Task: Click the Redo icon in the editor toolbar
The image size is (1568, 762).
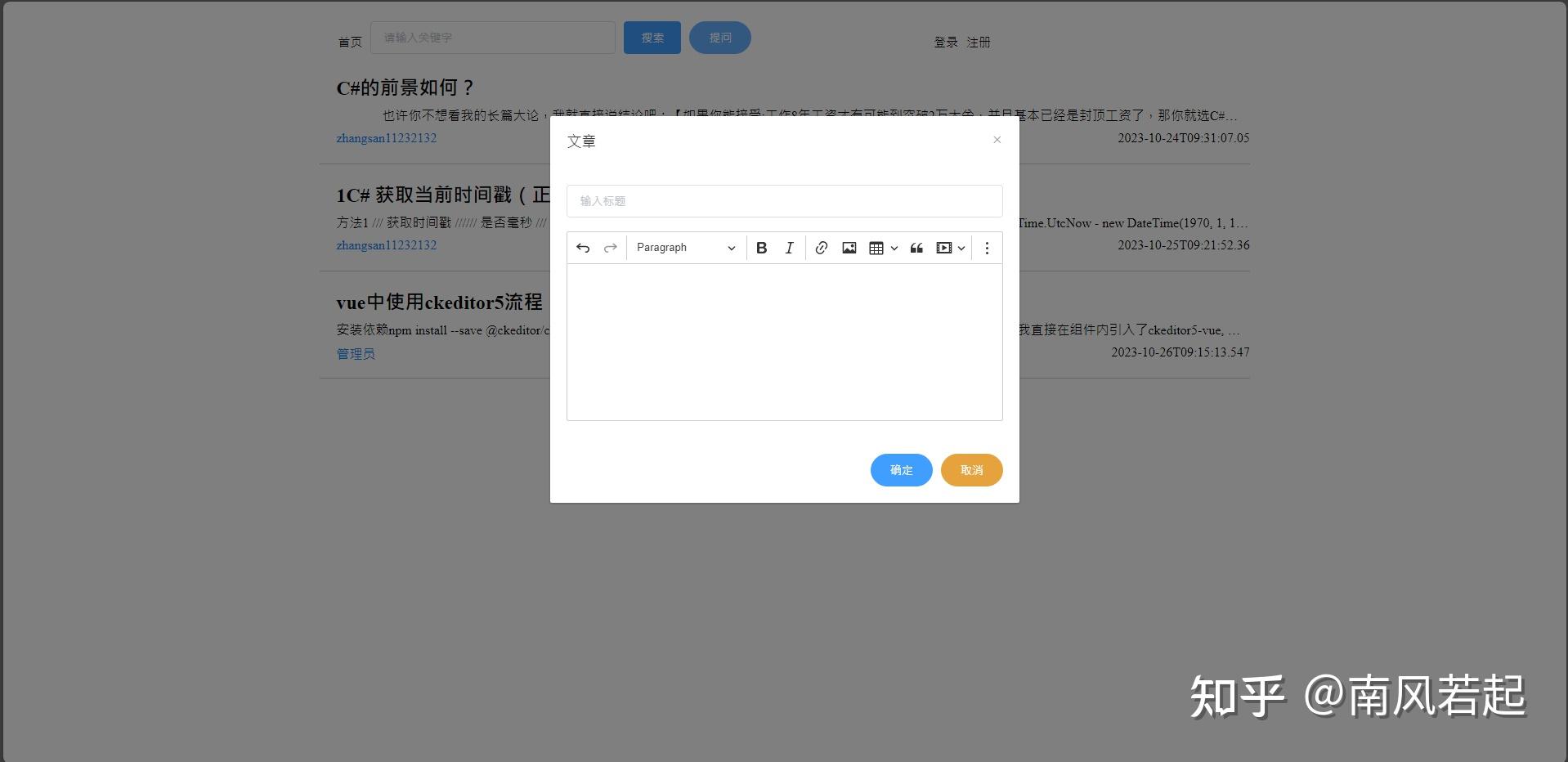Action: [x=610, y=247]
